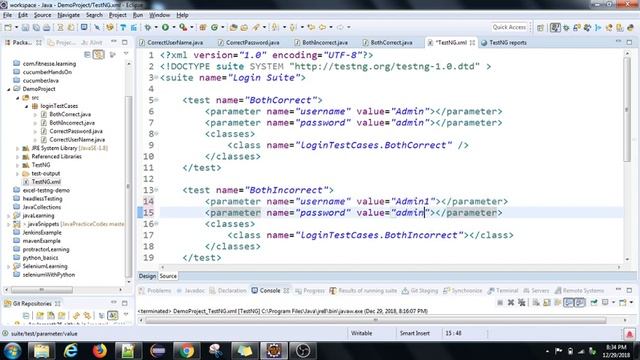Toggle Link with Editor in the Package Explorer
The width and height of the screenshot is (640, 360).
(98, 54)
